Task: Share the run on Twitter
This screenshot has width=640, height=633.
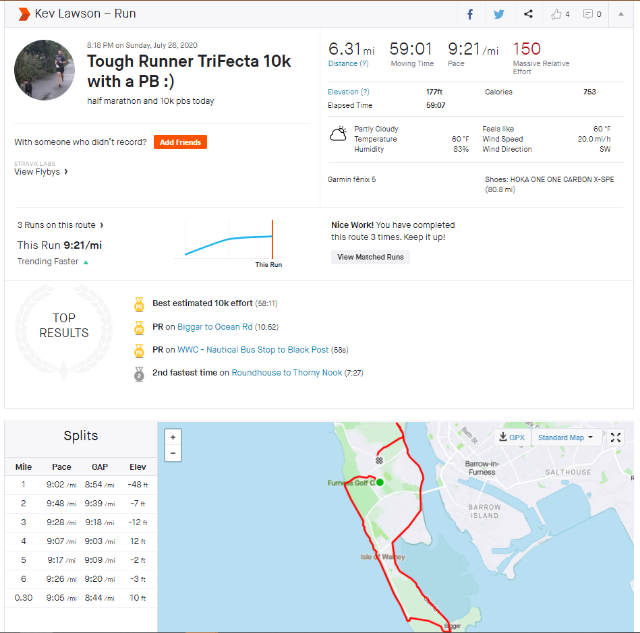Action: 499,14
